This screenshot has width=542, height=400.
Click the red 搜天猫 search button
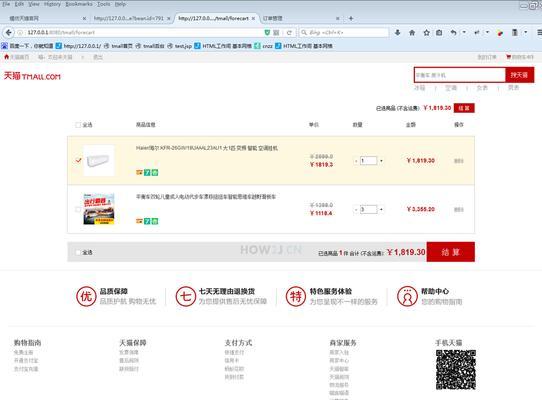(520, 75)
